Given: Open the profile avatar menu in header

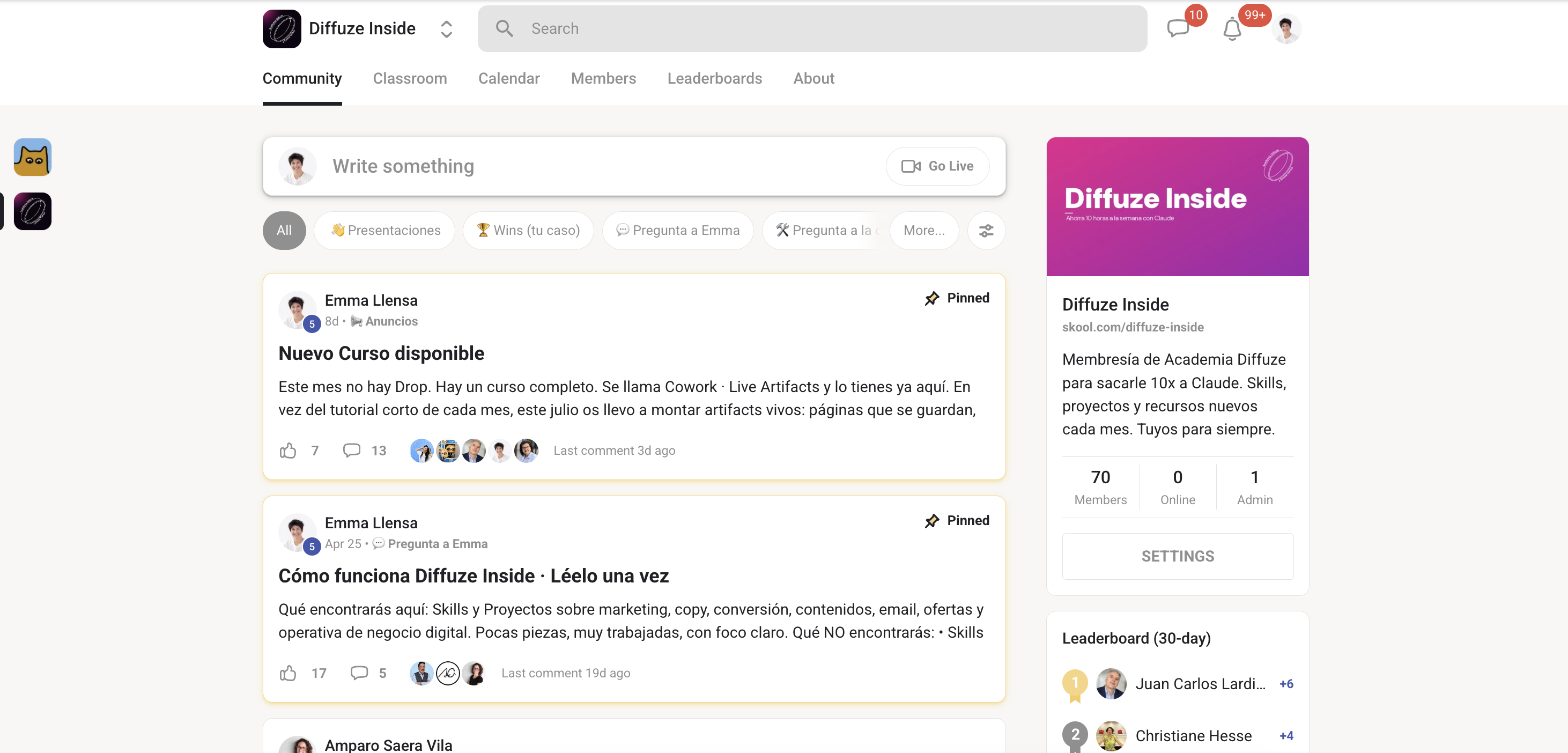Looking at the screenshot, I should pyautogui.click(x=1286, y=28).
